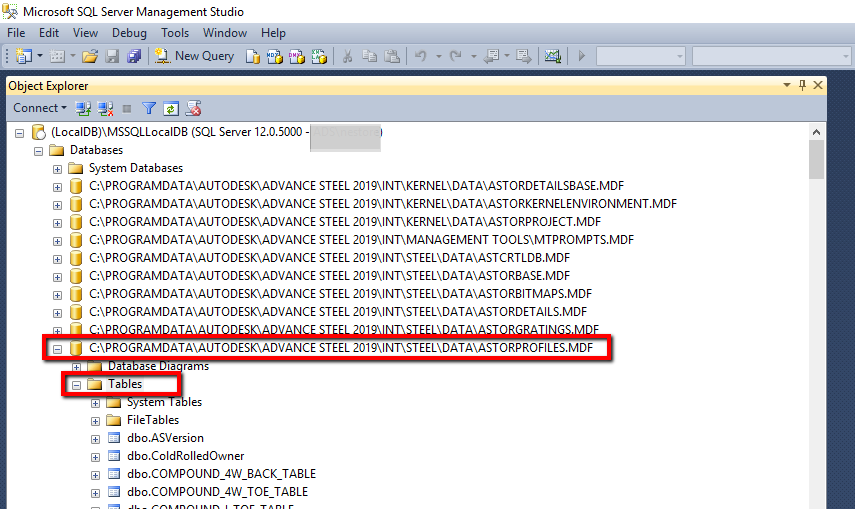Expand the MTPROMPTS.MDF database node

[x=57, y=241]
